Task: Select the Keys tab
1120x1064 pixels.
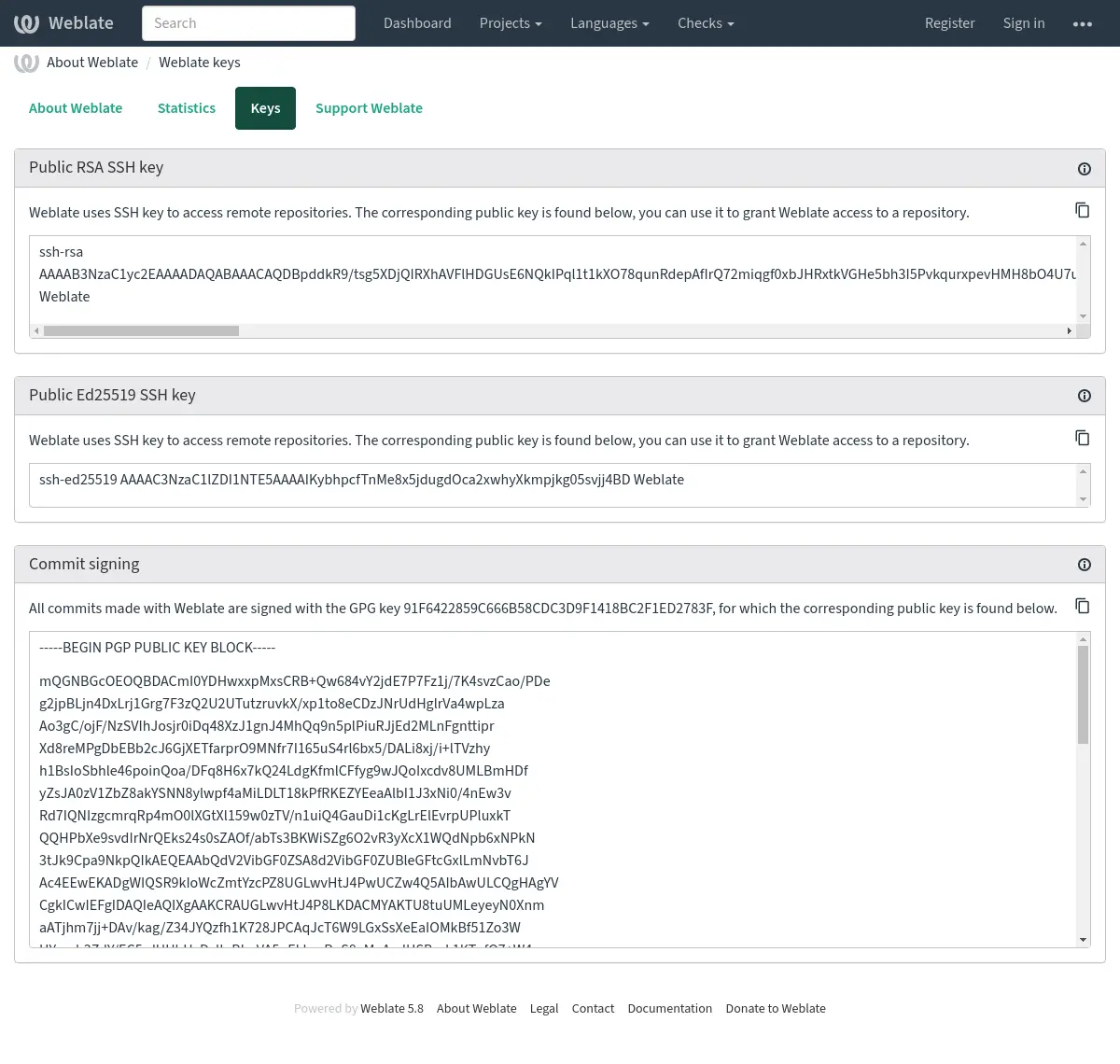Action: point(265,108)
